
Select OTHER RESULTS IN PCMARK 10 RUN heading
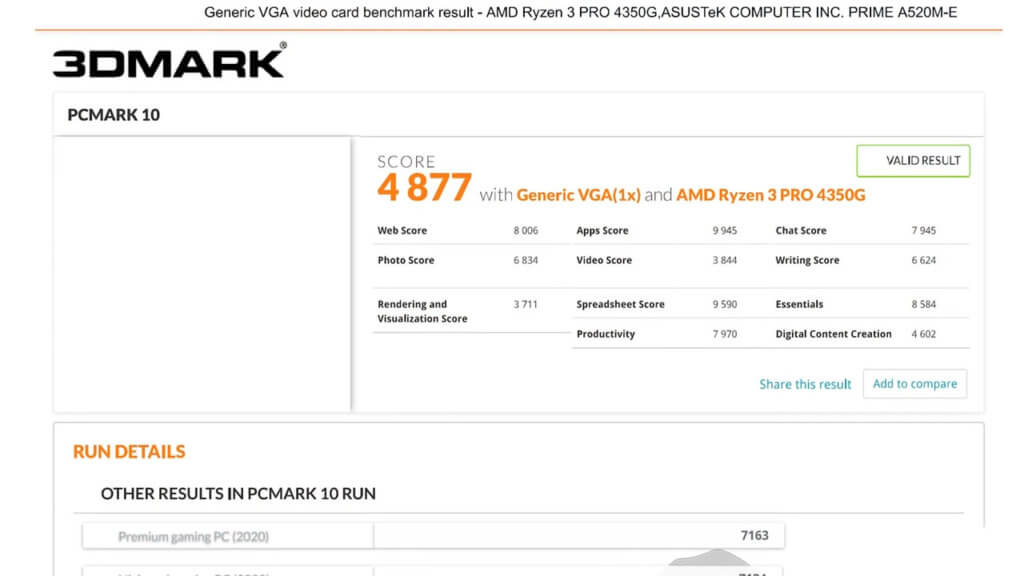pyautogui.click(x=238, y=494)
